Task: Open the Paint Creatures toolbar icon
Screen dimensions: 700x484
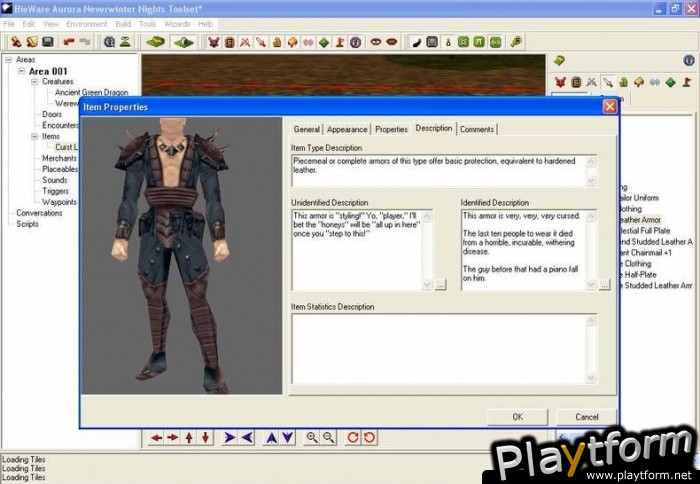Action: (x=214, y=42)
